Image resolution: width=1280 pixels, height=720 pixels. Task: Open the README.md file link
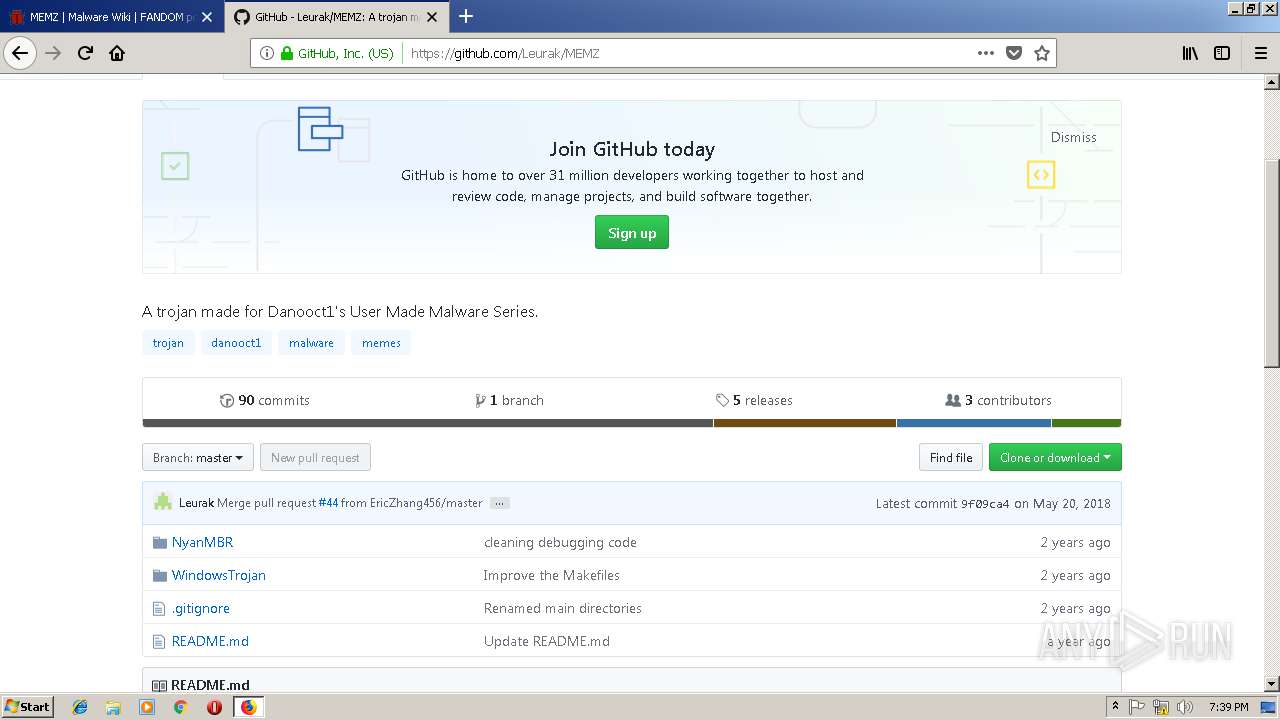tap(210, 641)
